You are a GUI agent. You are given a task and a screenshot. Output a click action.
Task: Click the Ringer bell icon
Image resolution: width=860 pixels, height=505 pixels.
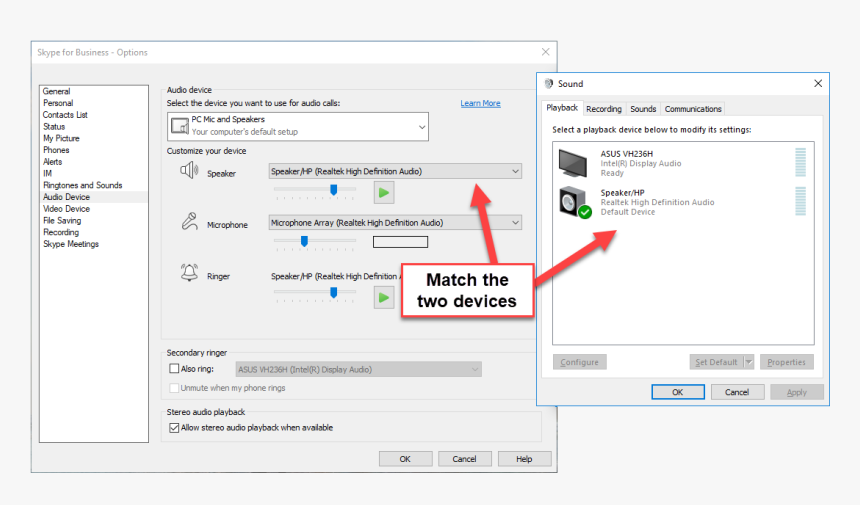coord(189,273)
